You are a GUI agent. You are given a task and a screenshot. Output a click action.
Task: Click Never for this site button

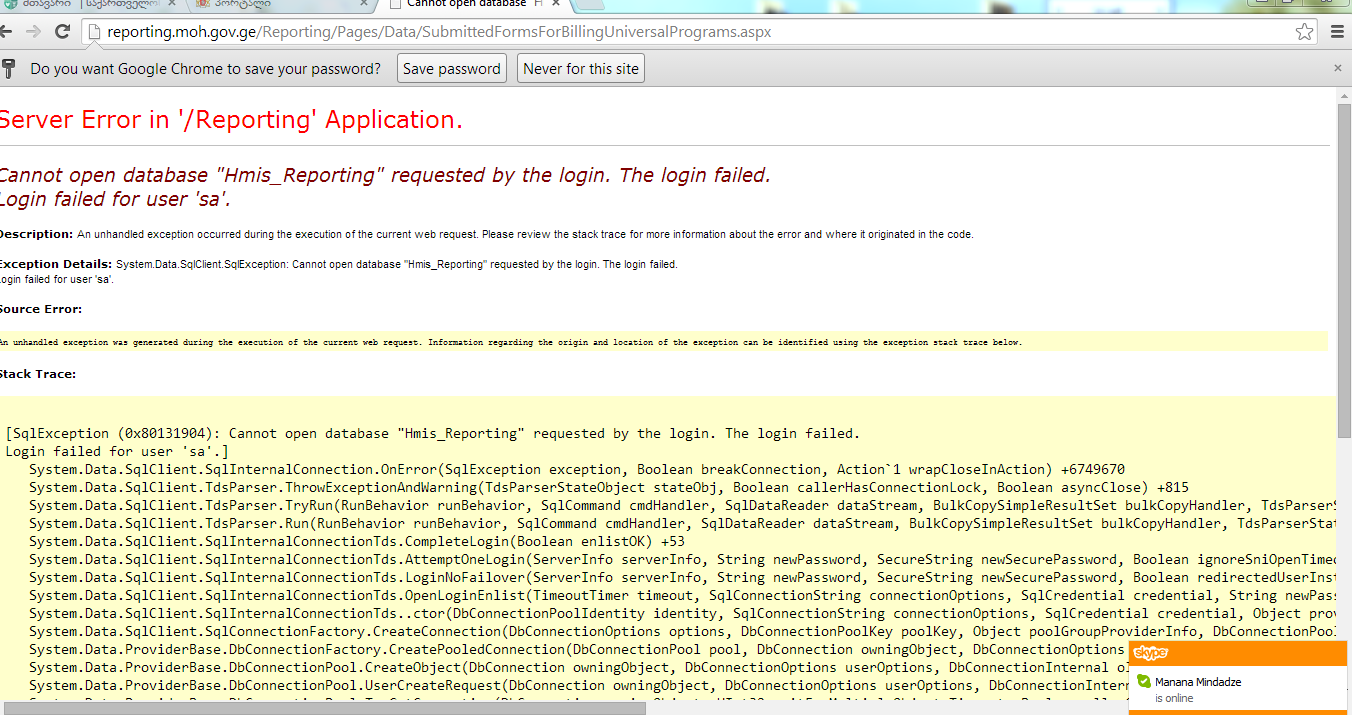[x=580, y=69]
